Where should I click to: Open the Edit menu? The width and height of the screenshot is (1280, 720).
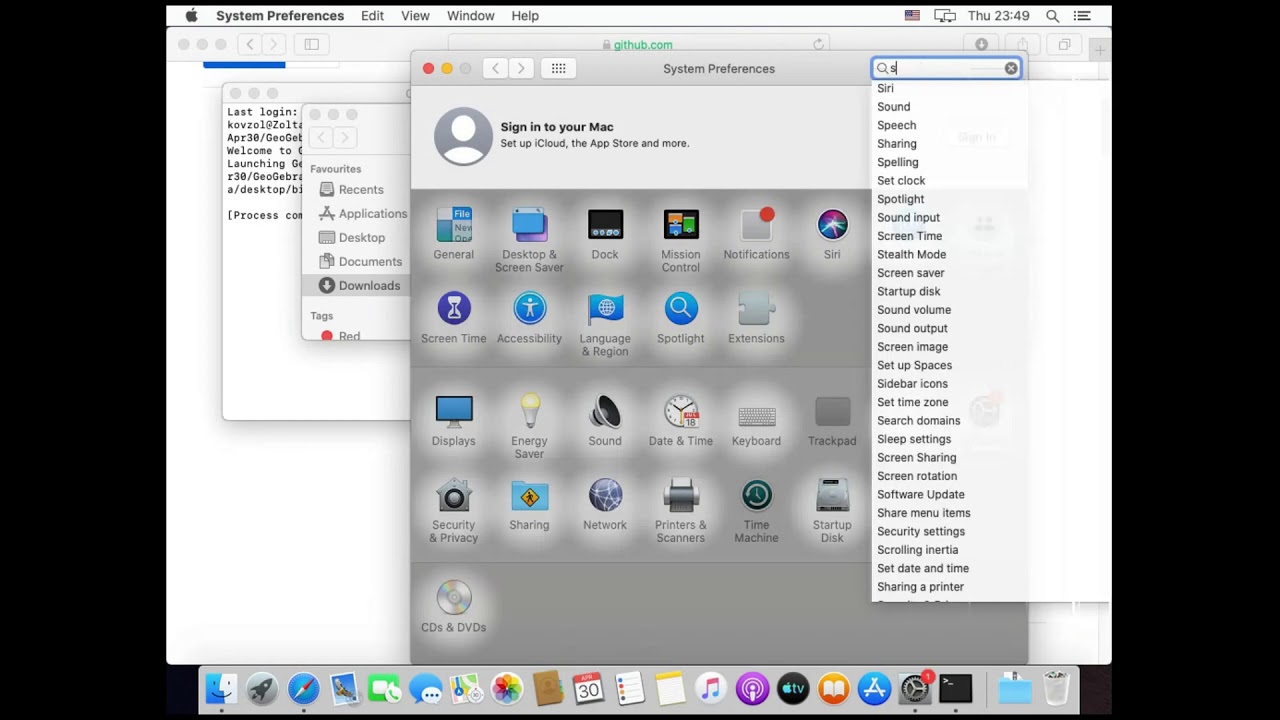[372, 16]
